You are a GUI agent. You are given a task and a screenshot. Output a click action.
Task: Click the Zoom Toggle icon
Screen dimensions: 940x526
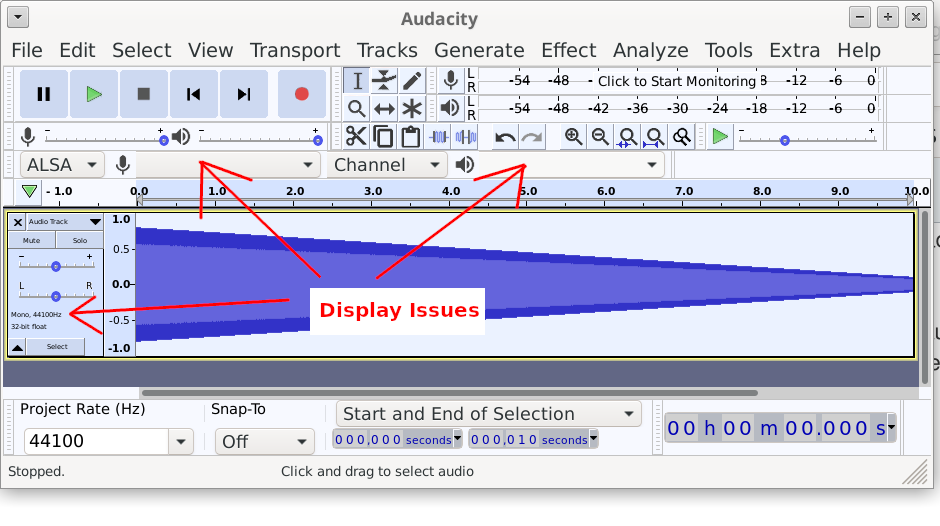click(682, 137)
